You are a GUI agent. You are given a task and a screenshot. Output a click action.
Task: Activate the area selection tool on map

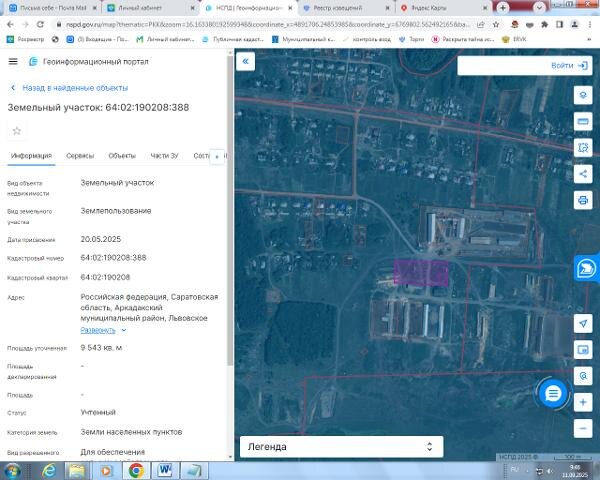583,148
